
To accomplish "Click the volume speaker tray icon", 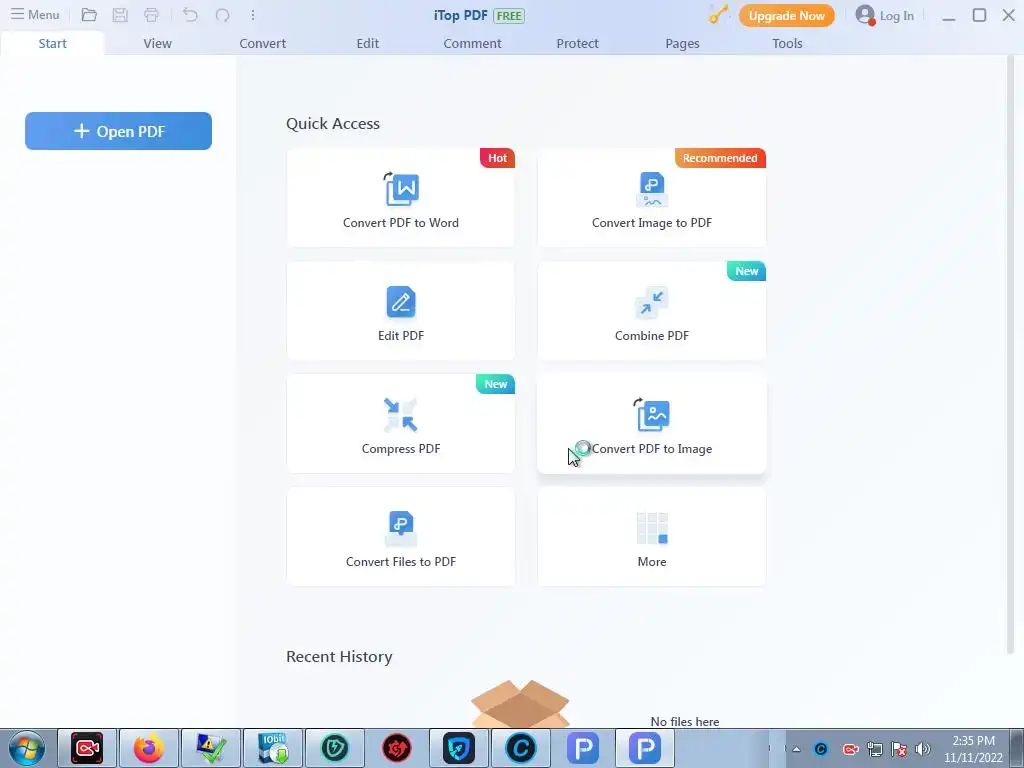I will (922, 749).
